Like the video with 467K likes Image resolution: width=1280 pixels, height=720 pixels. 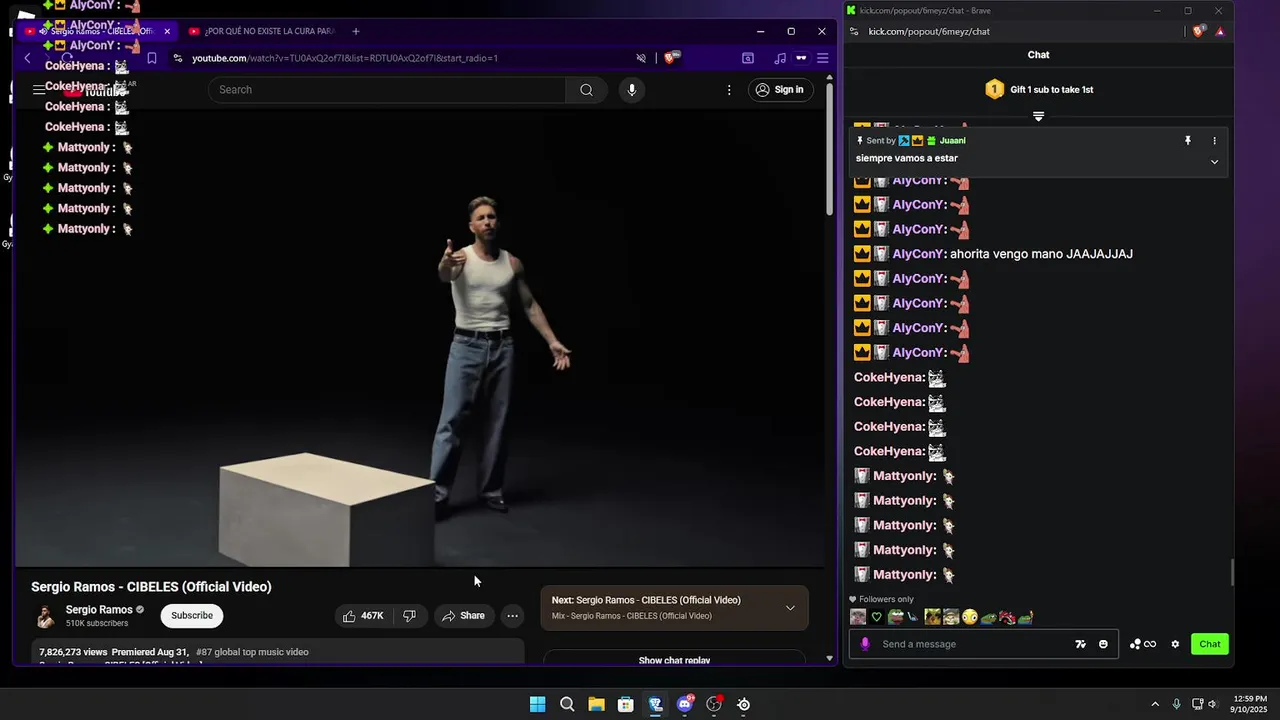click(363, 616)
